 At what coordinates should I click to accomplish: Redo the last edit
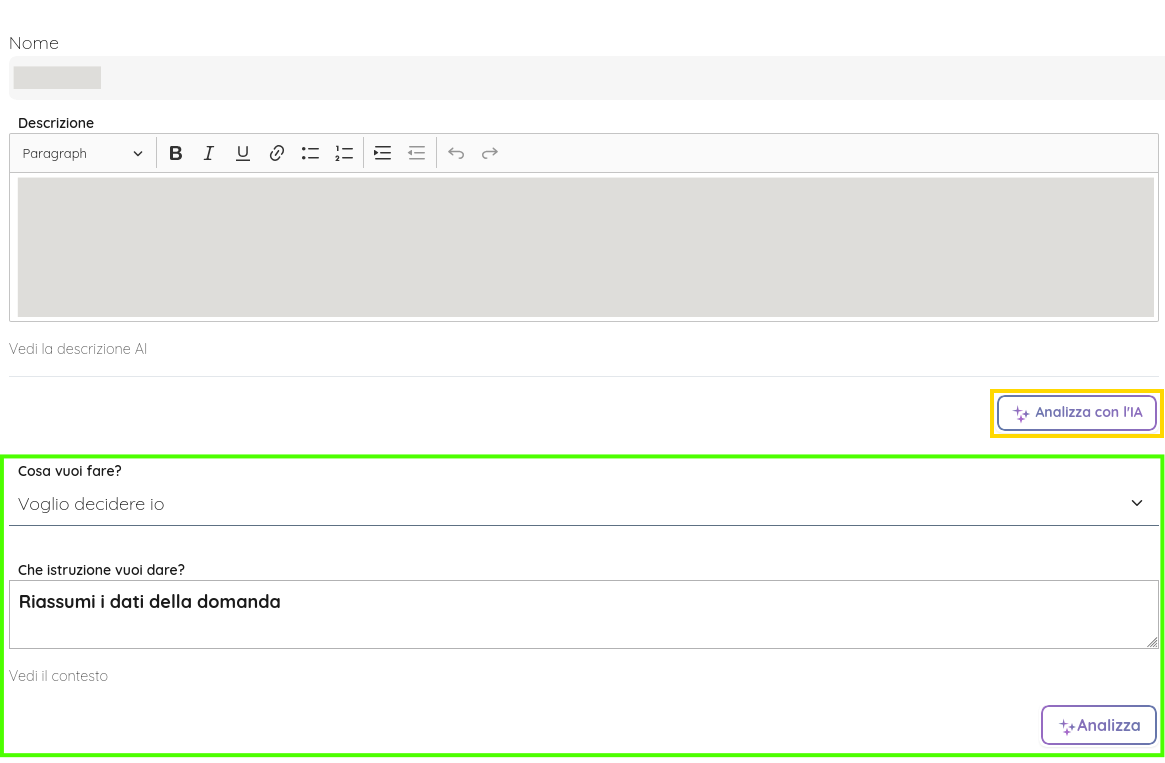point(490,153)
